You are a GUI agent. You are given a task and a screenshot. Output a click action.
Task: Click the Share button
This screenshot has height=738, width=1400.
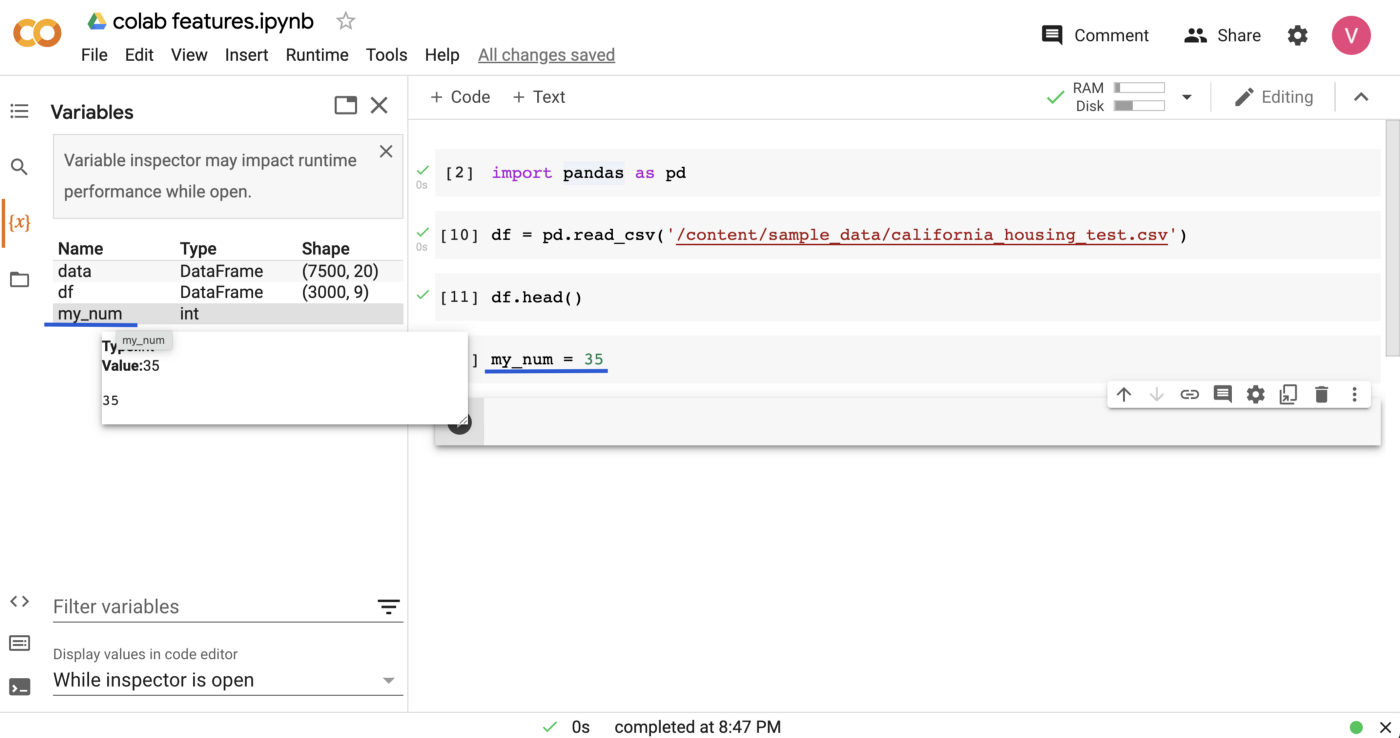(1222, 35)
